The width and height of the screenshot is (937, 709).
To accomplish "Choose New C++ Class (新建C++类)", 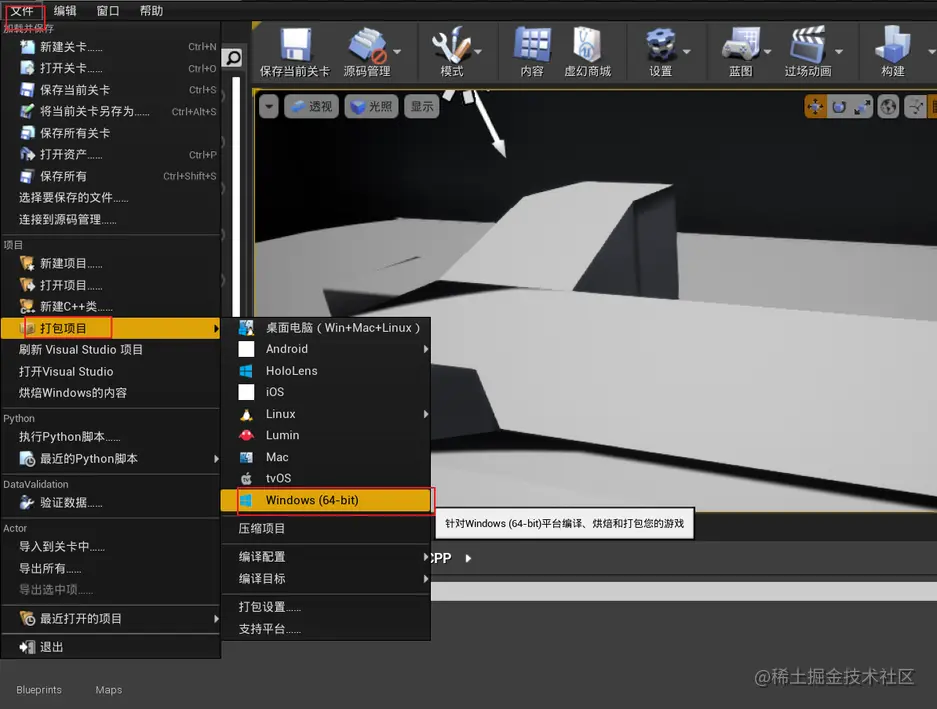I will (x=111, y=306).
